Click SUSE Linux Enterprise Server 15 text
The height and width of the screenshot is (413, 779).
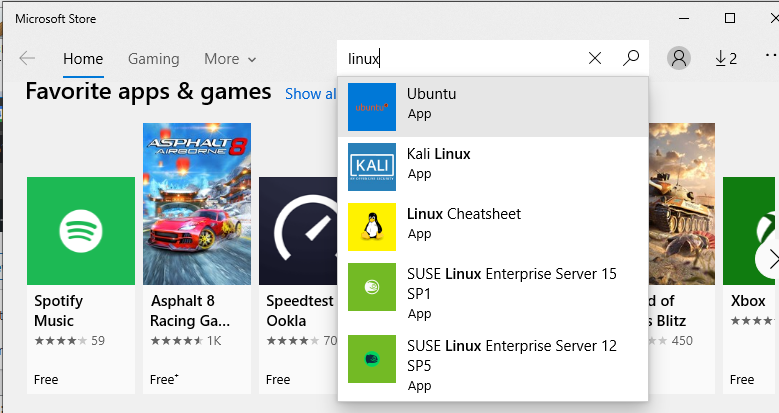[x=512, y=284]
